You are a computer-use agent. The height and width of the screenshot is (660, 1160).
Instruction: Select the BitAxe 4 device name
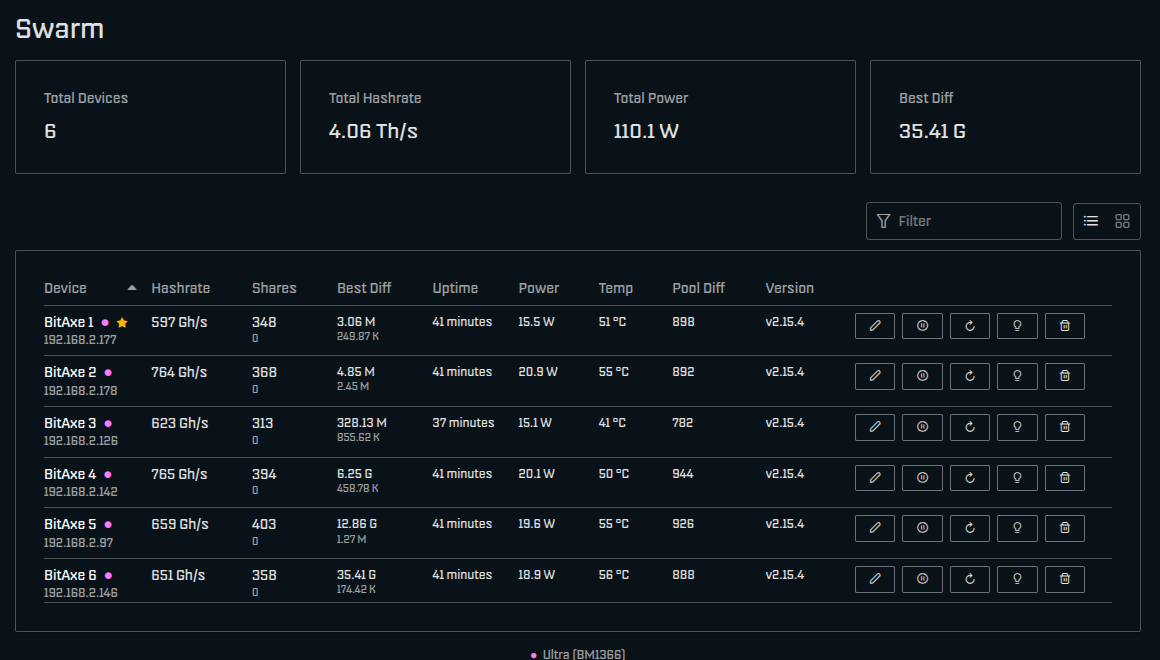pyautogui.click(x=70, y=474)
